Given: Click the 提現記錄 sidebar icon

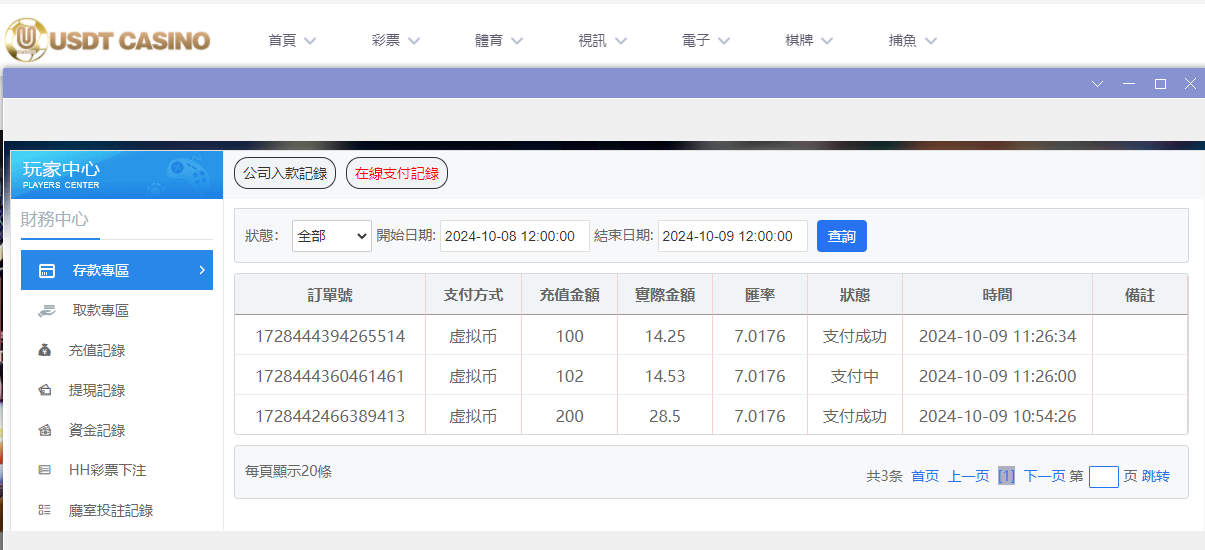Looking at the screenshot, I should pyautogui.click(x=45, y=391).
